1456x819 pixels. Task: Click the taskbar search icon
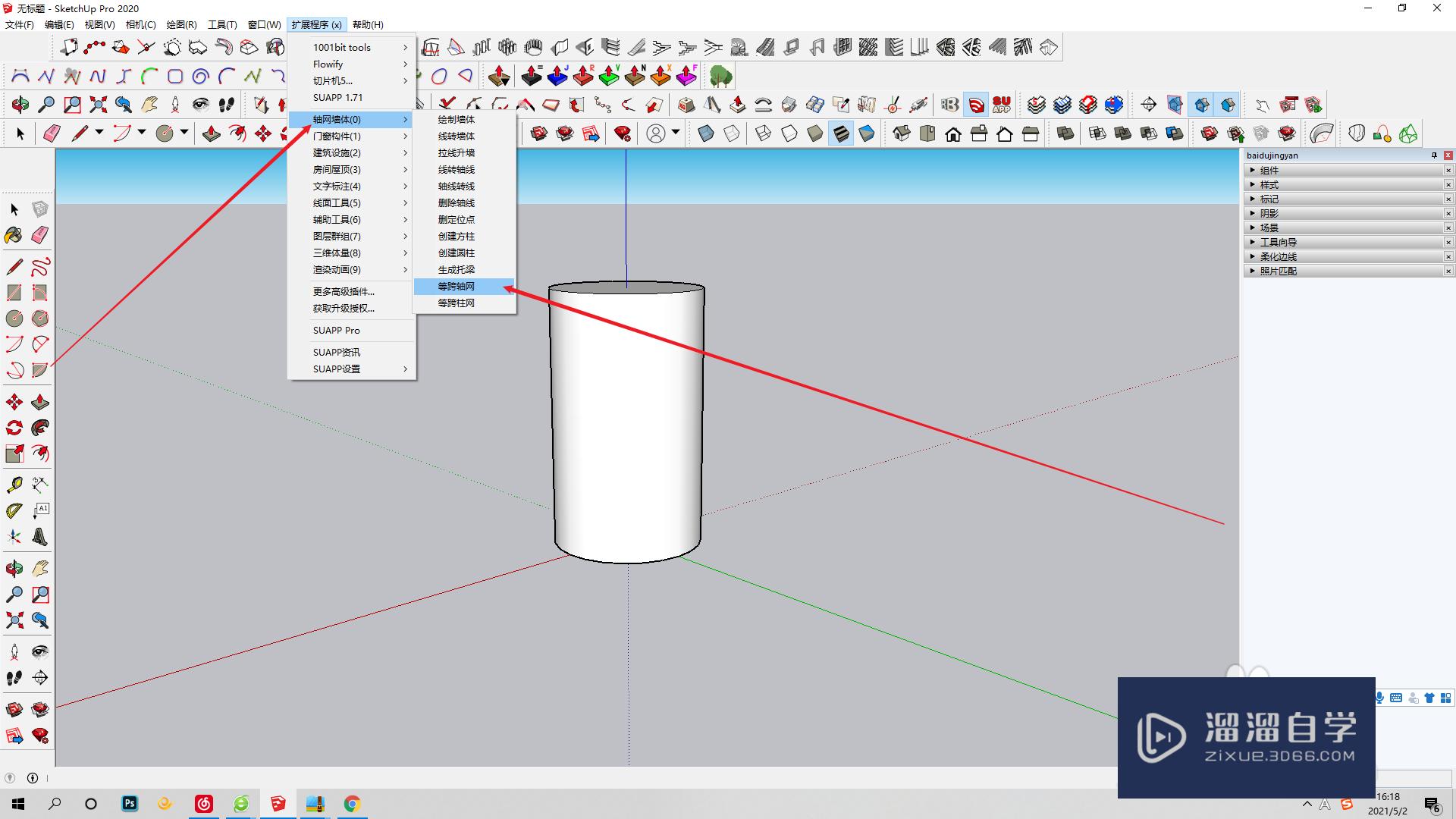(x=55, y=804)
